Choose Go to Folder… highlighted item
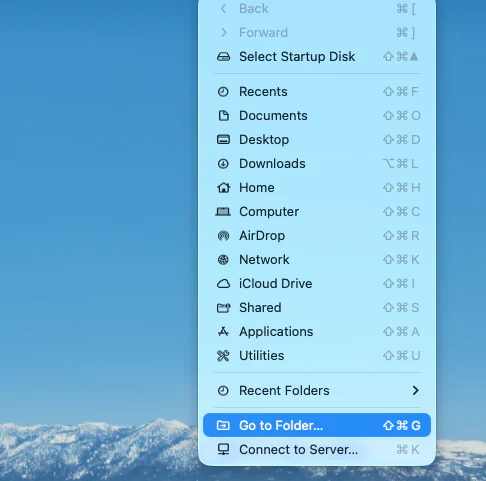Image resolution: width=486 pixels, height=481 pixels. 317,425
